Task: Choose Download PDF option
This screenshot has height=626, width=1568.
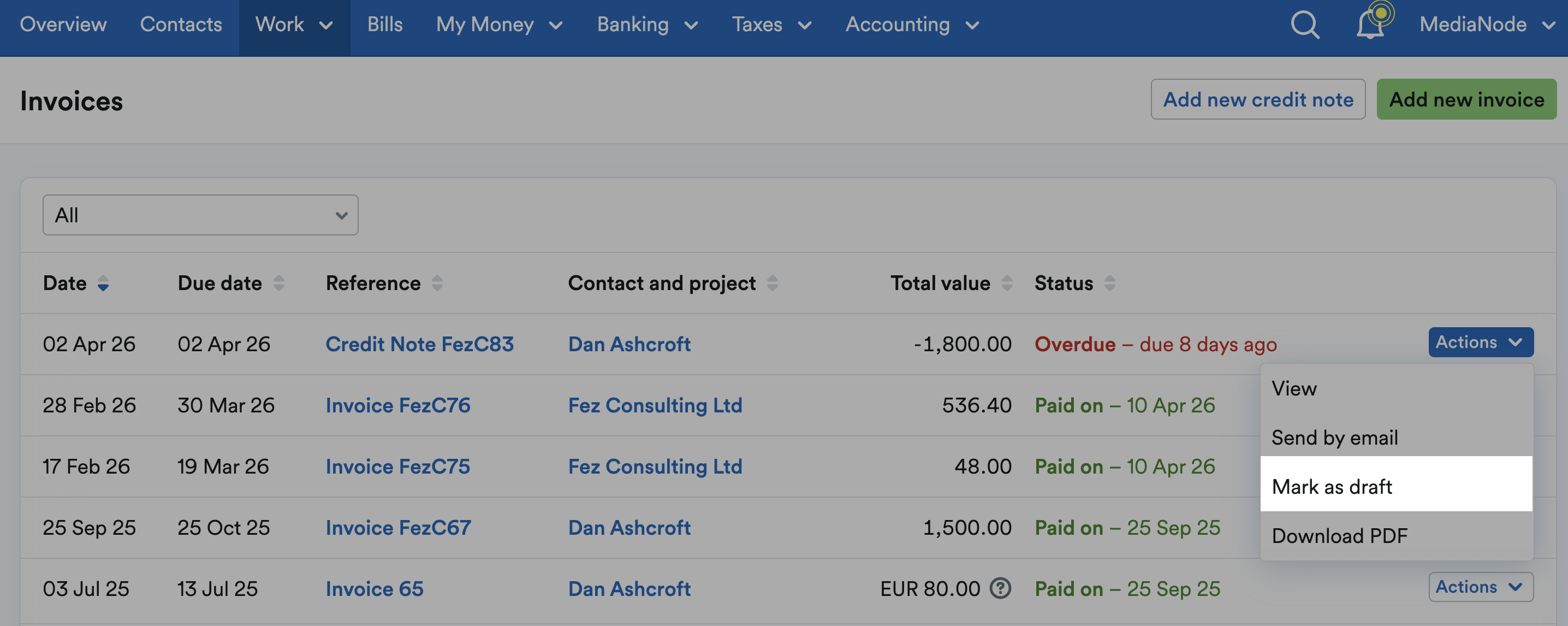Action: 1397,535
